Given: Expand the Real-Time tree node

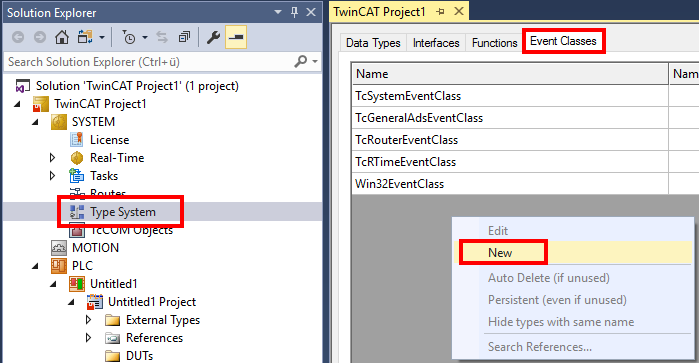Looking at the screenshot, I should tap(52, 158).
